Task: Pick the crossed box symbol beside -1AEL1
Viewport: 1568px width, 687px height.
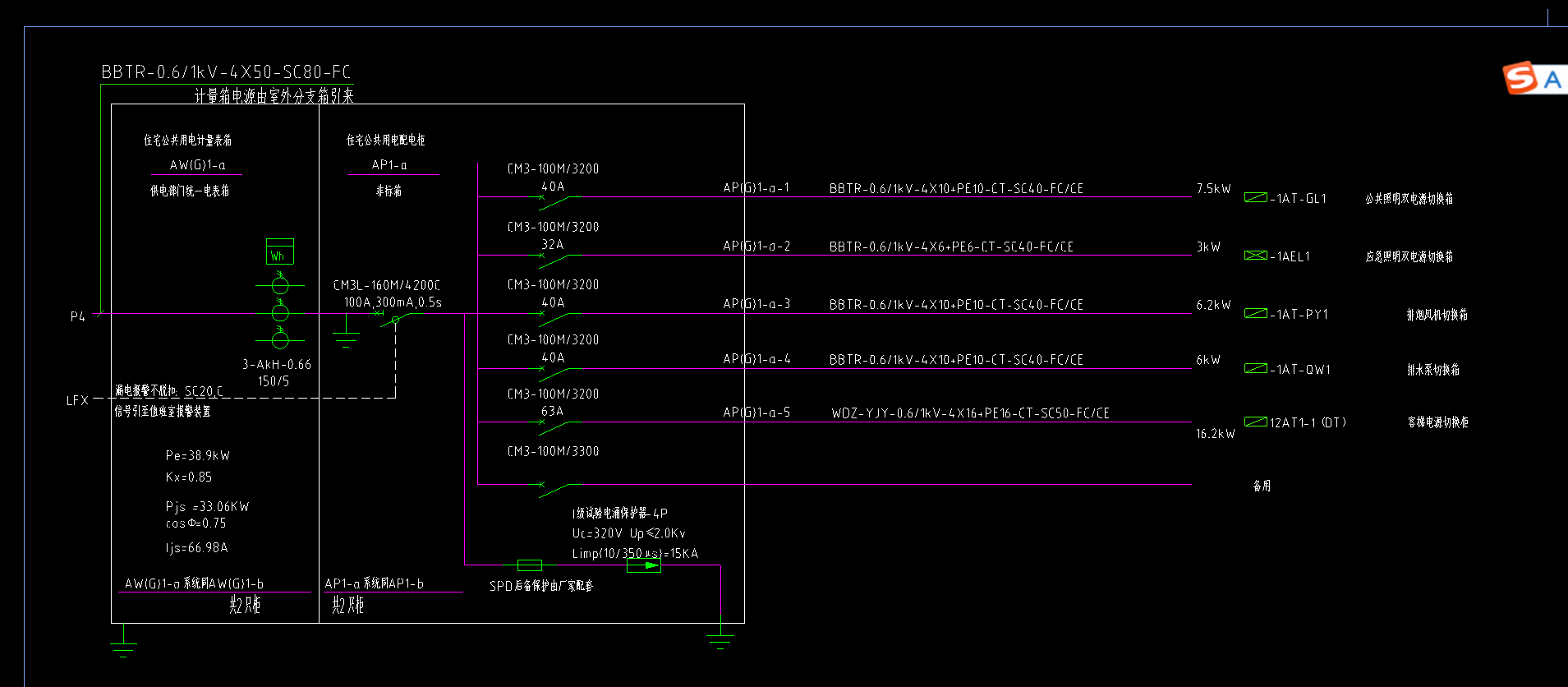Action: [1255, 256]
